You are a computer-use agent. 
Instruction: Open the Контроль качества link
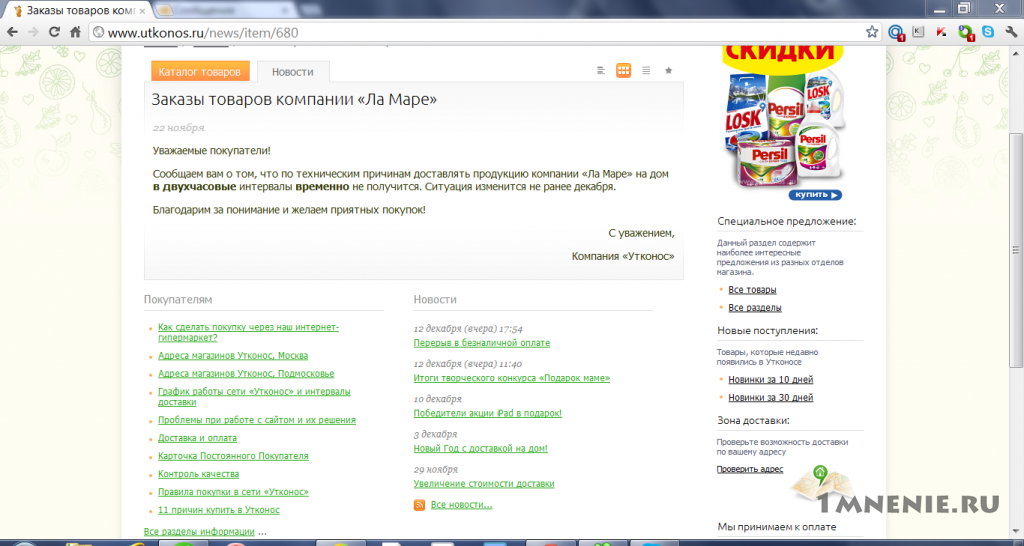click(x=199, y=474)
